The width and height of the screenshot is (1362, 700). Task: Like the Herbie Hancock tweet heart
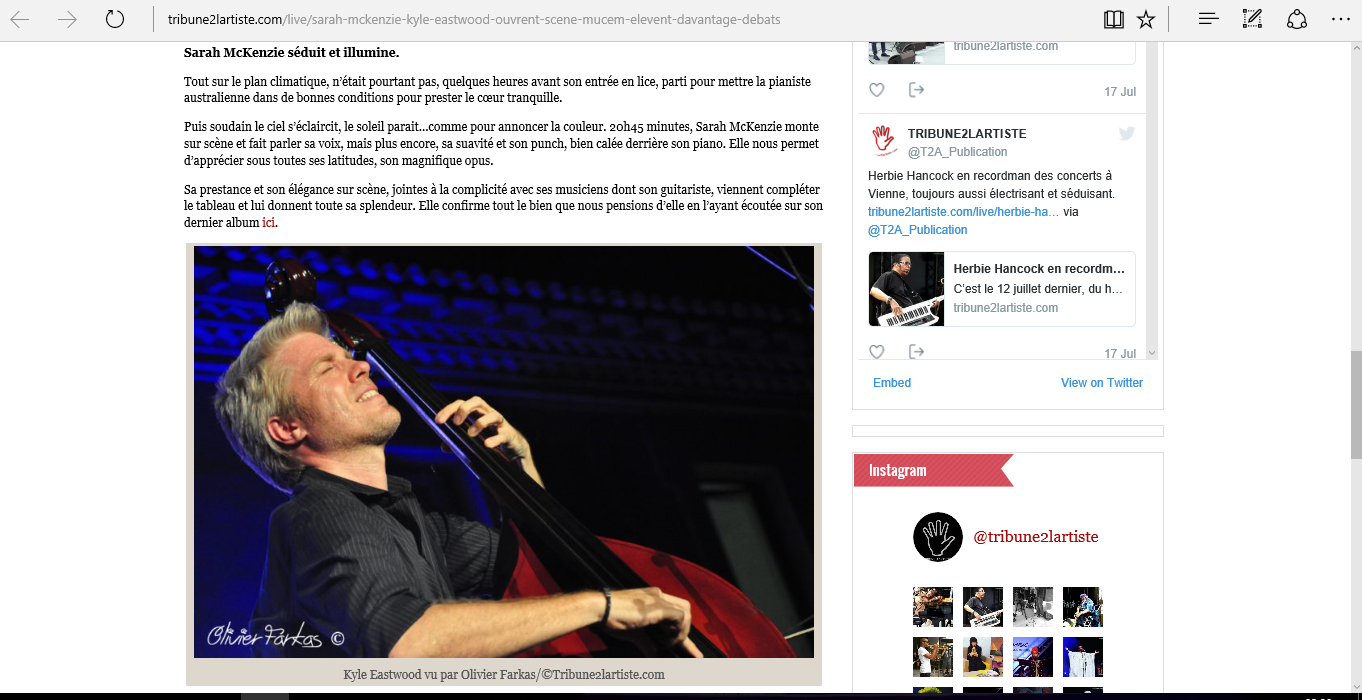click(877, 352)
